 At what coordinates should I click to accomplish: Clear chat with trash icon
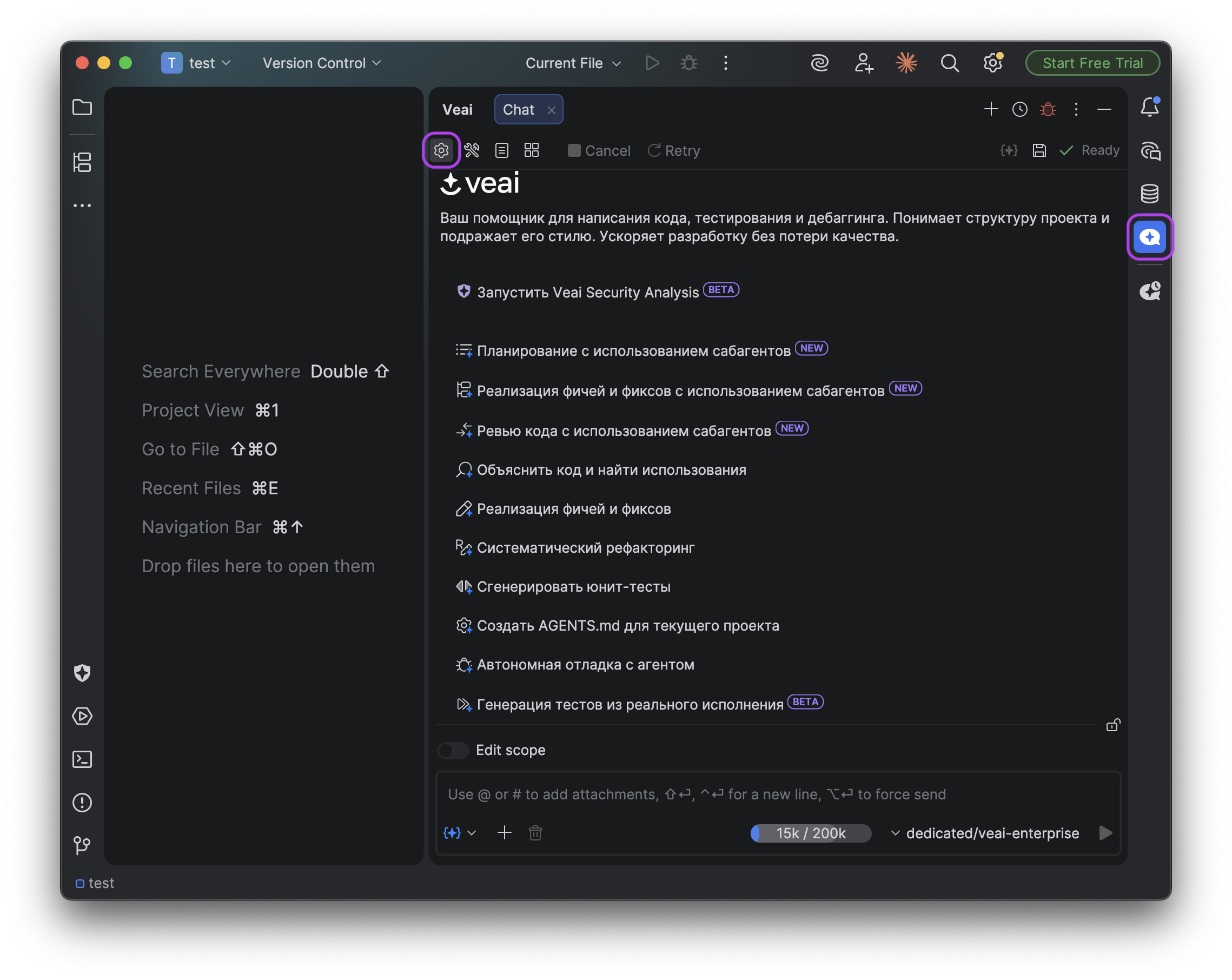click(x=535, y=833)
